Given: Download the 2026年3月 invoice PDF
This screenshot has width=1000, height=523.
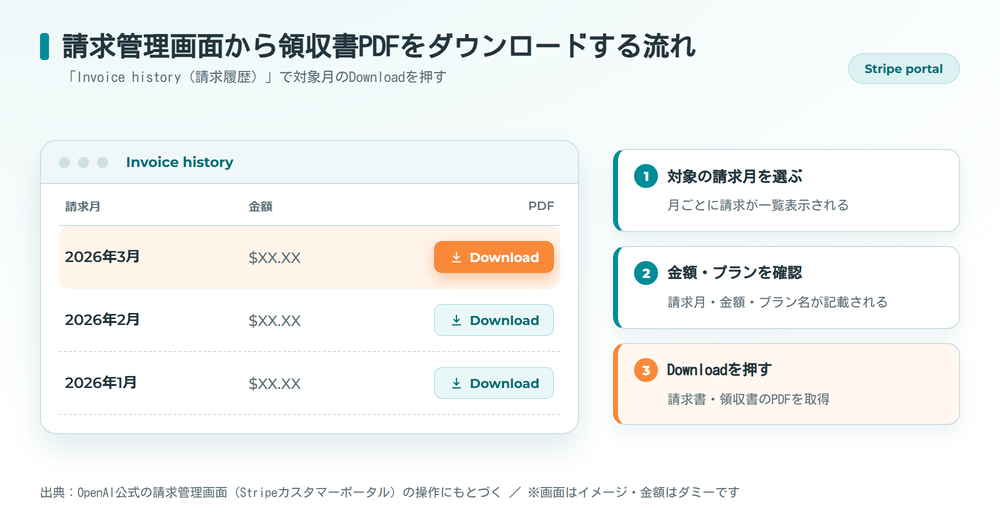Looking at the screenshot, I should click(494, 257).
